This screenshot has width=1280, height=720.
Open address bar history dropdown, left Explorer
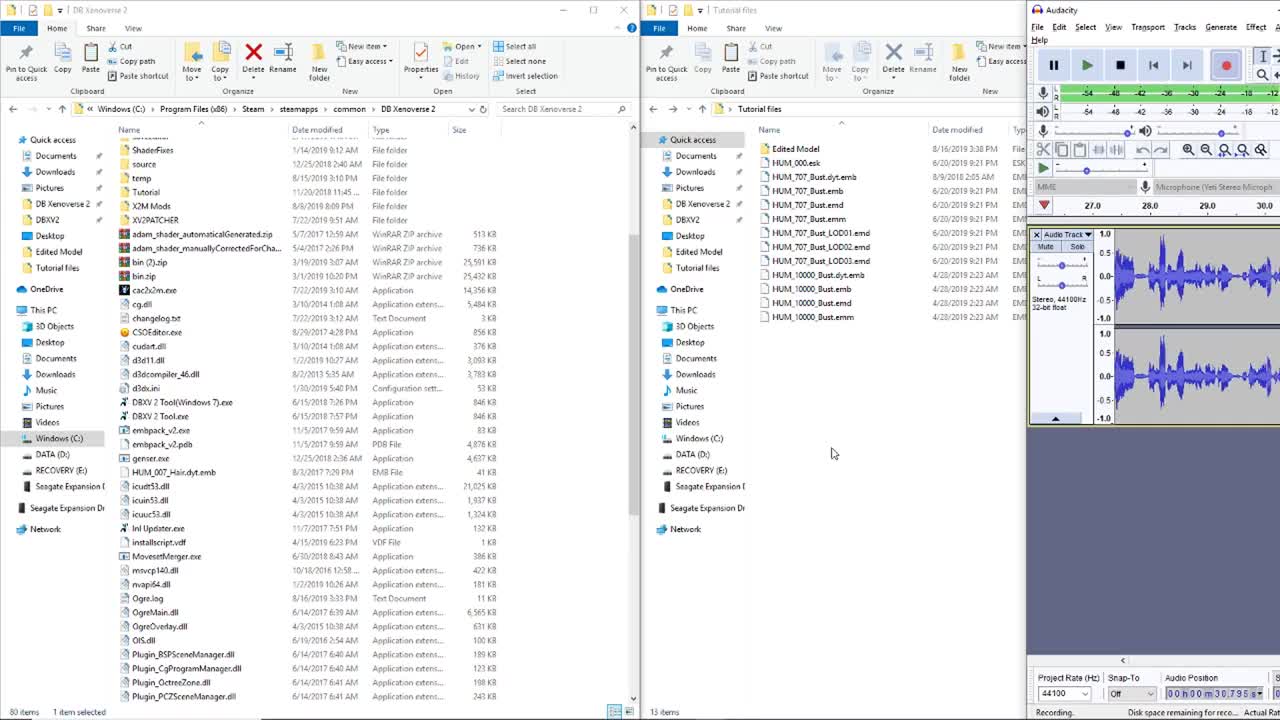point(470,109)
